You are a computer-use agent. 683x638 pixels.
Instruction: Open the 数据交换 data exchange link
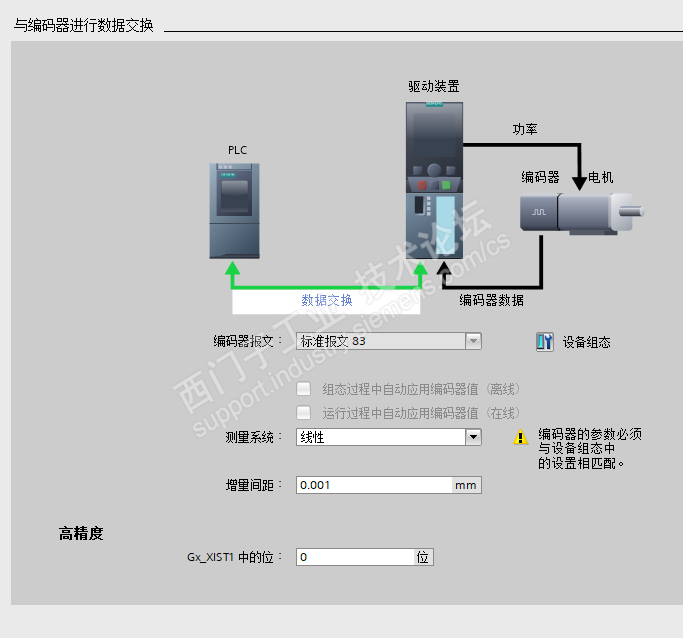(327, 300)
